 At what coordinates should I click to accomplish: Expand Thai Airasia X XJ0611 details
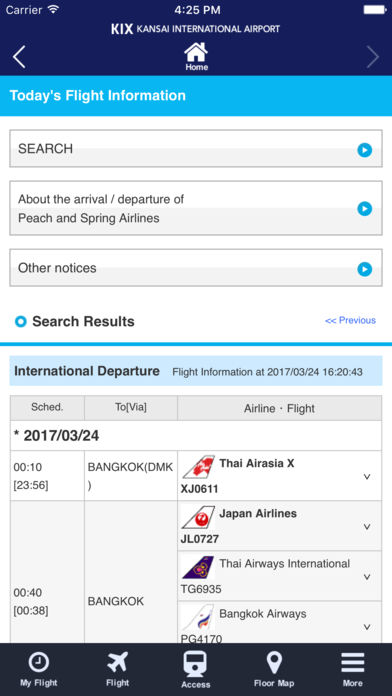[x=367, y=477]
